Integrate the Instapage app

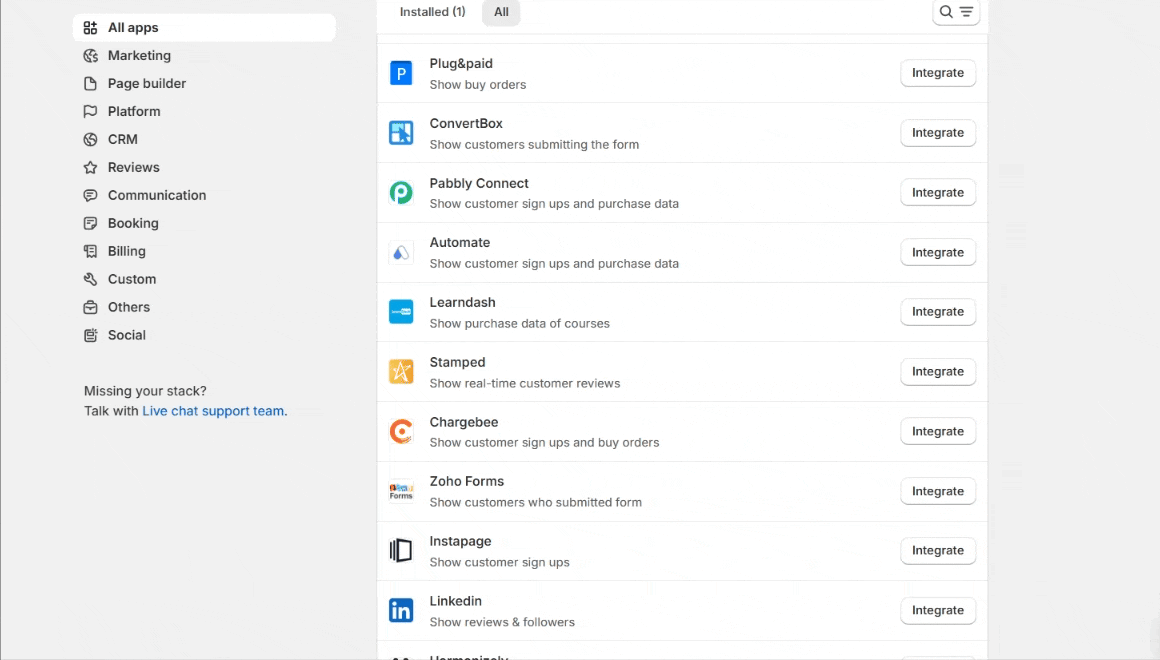(x=937, y=550)
